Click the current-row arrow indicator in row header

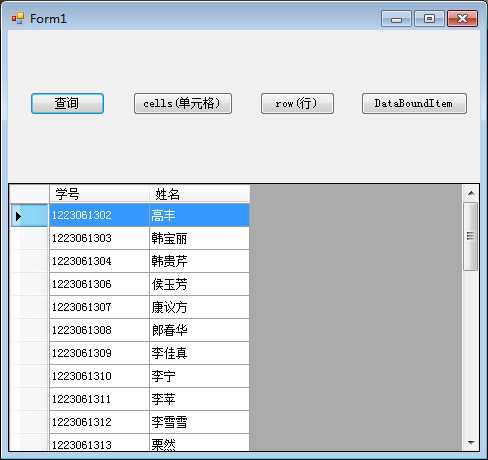click(x=19, y=216)
